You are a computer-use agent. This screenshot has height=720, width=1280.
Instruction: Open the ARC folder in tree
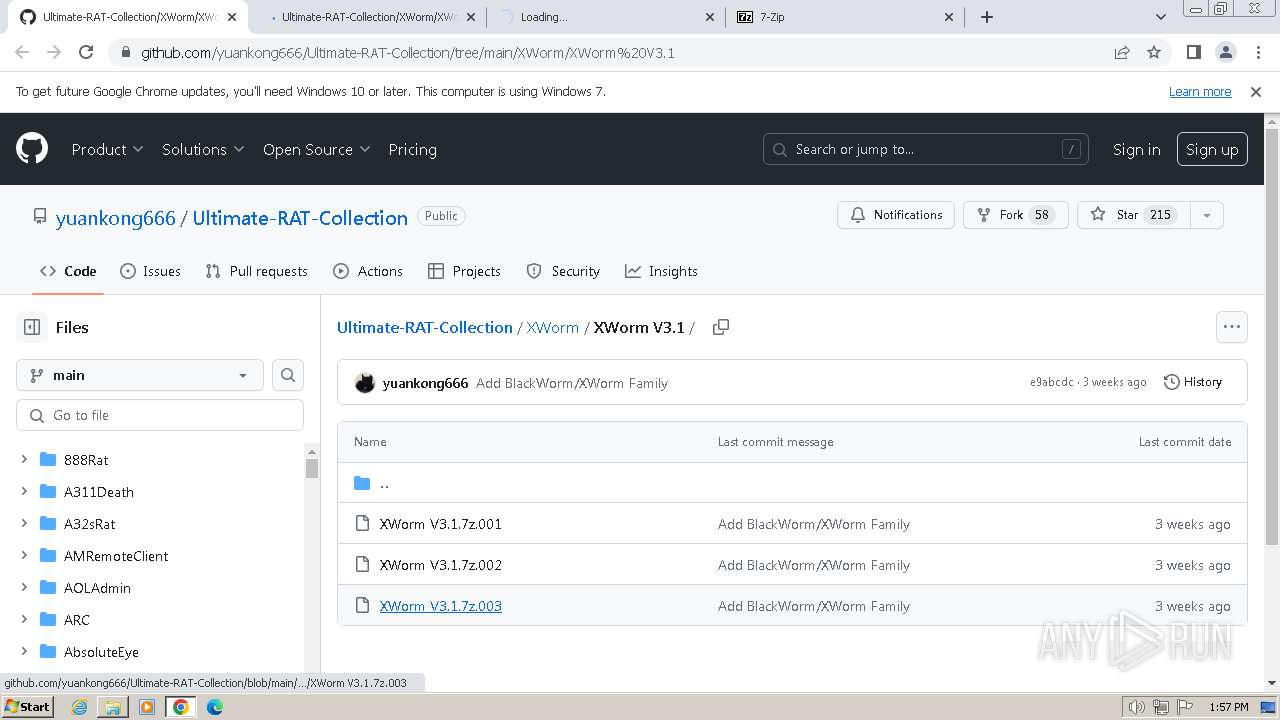pyautogui.click(x=76, y=620)
